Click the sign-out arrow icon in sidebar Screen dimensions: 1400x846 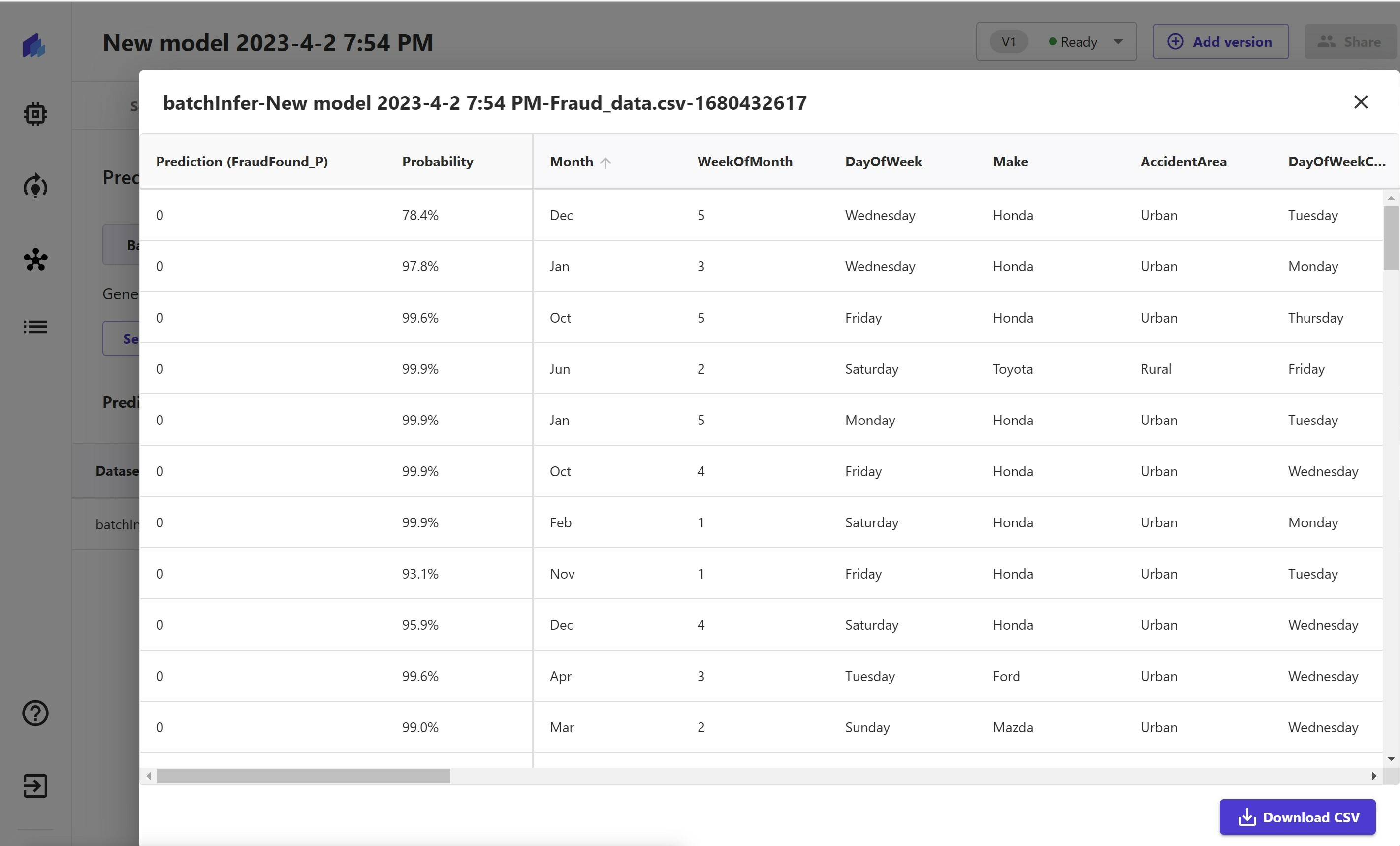pos(35,786)
